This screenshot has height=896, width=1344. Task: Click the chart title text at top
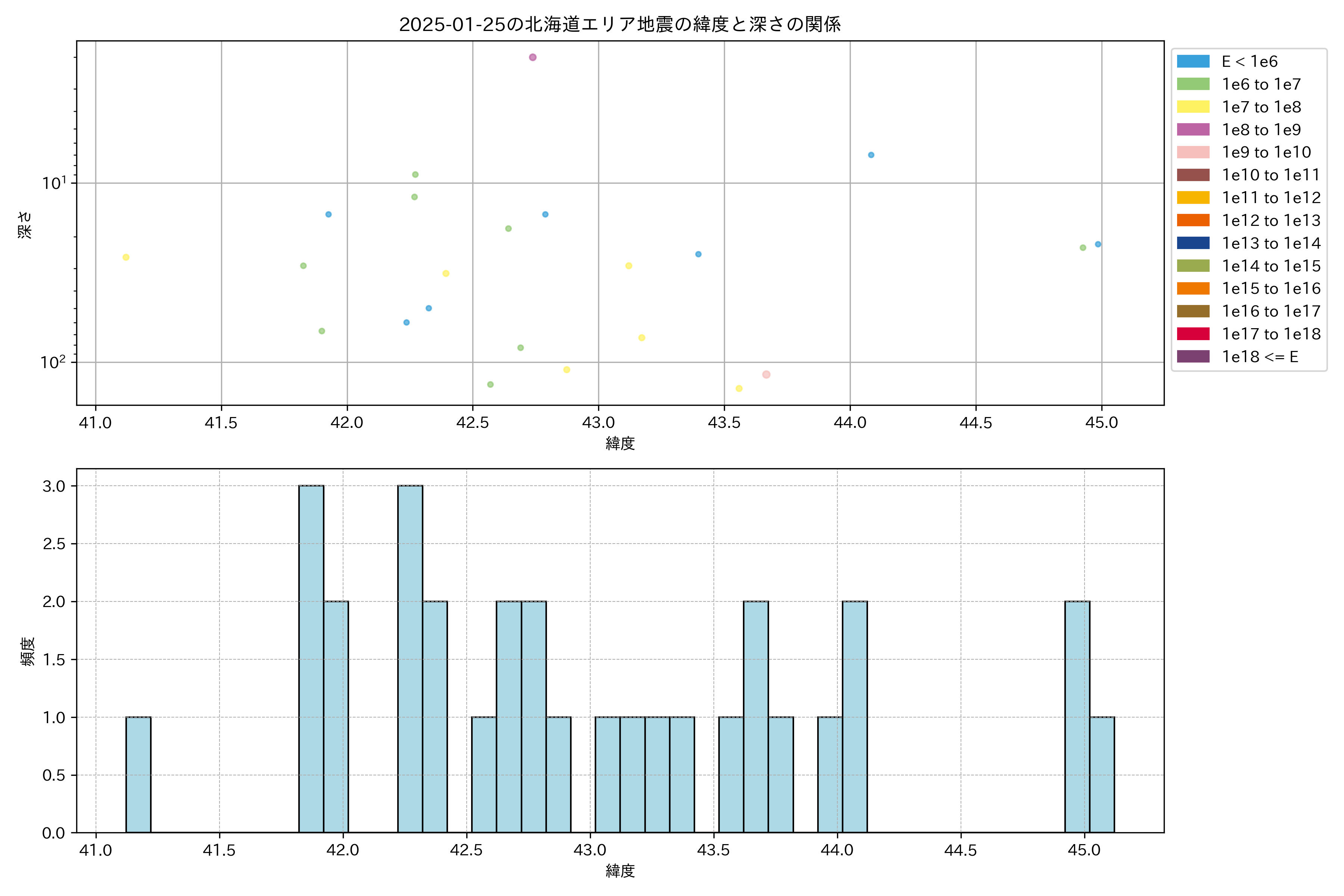(619, 25)
